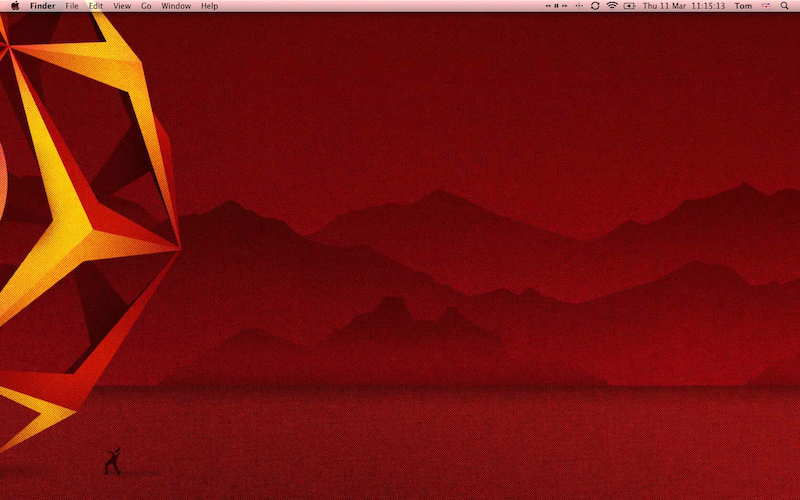Skip to next track in menu bar
Image resolution: width=800 pixels, height=500 pixels.
564,6
